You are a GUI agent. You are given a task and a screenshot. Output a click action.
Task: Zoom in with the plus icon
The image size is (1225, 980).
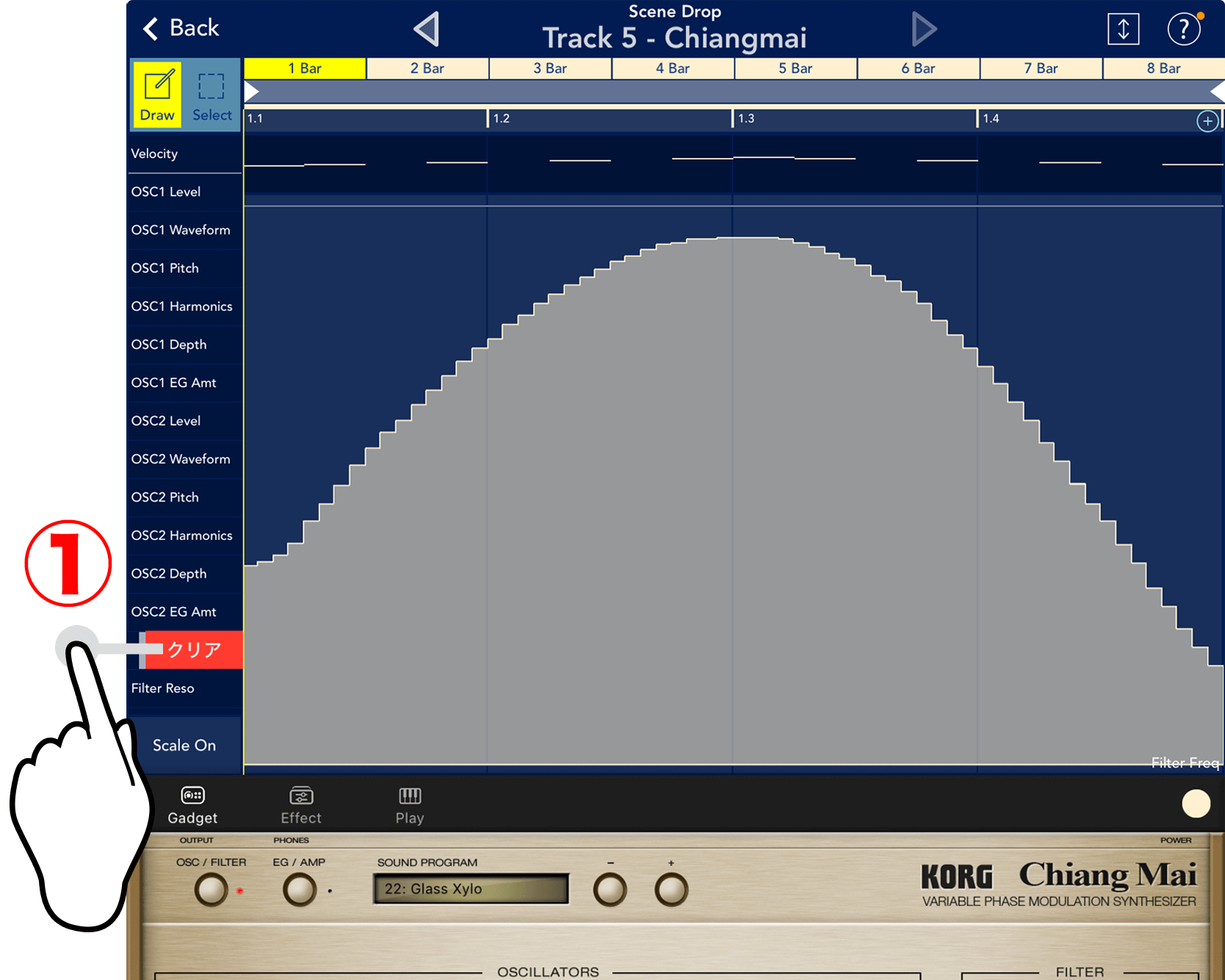coord(1207,121)
